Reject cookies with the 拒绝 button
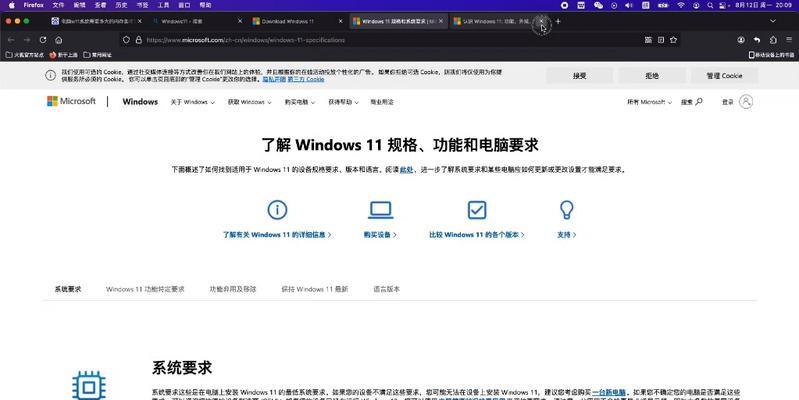 pyautogui.click(x=652, y=75)
